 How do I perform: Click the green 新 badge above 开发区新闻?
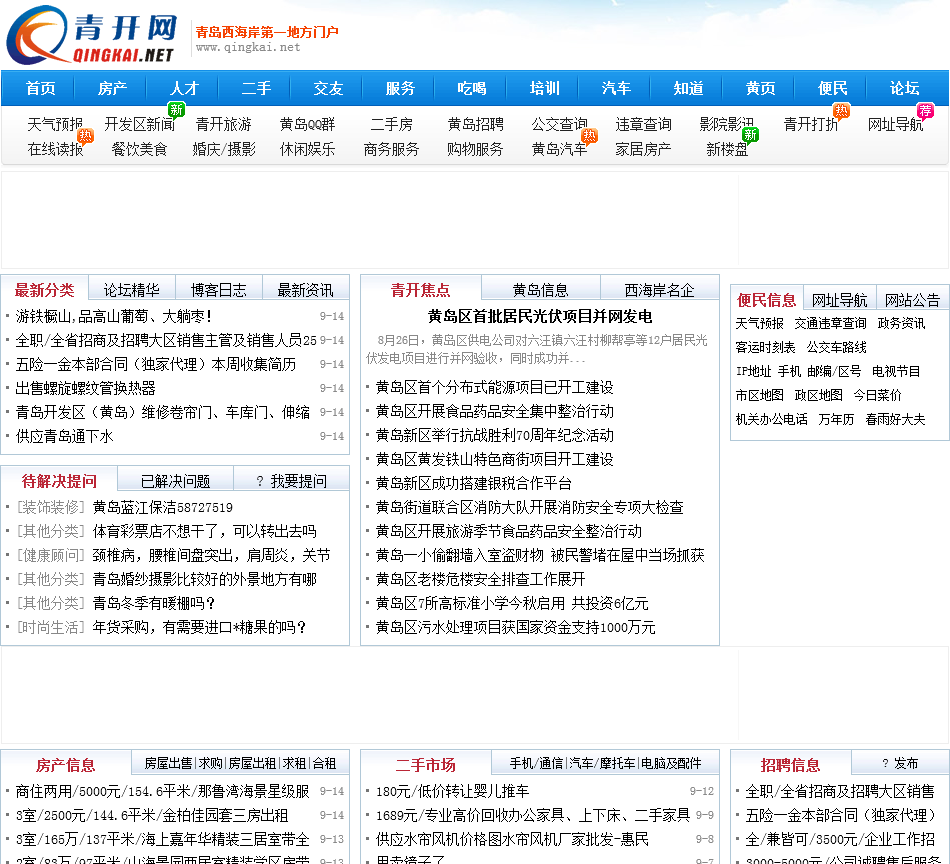pos(176,110)
